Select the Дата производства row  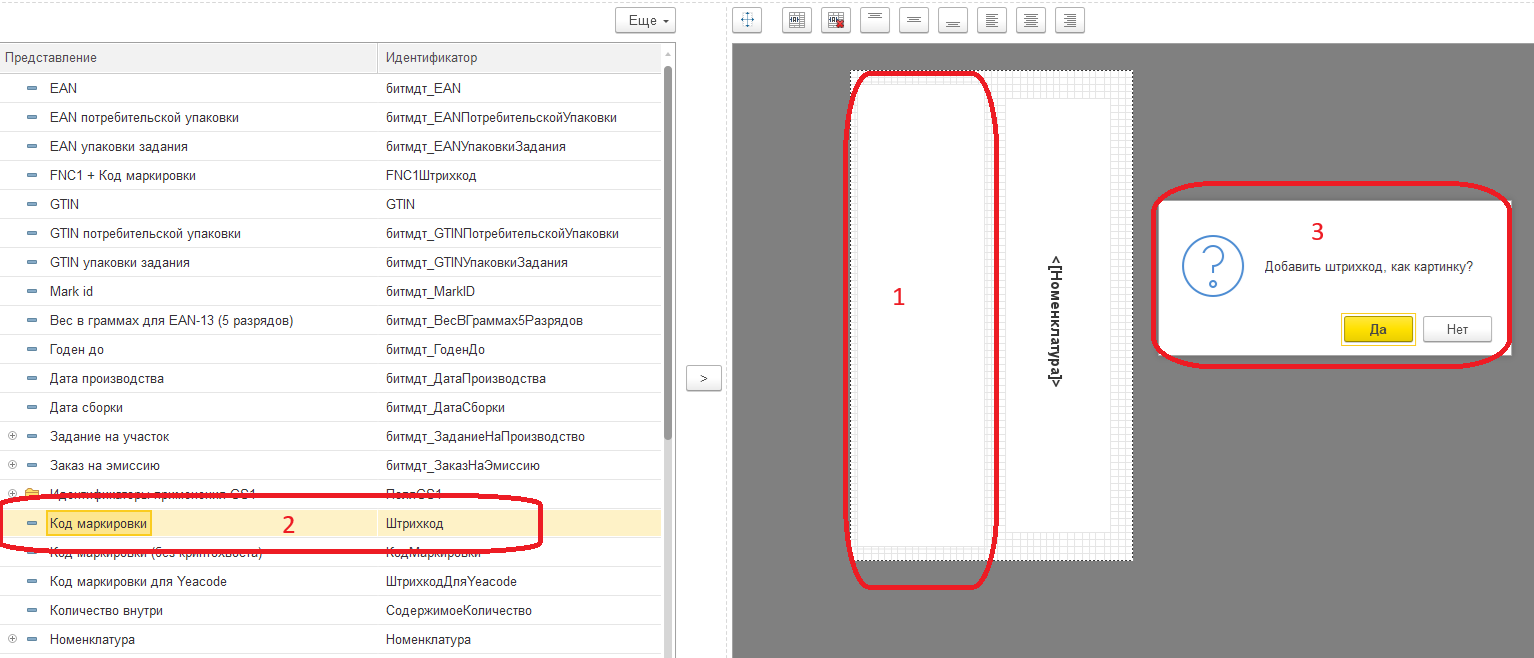click(x=330, y=378)
